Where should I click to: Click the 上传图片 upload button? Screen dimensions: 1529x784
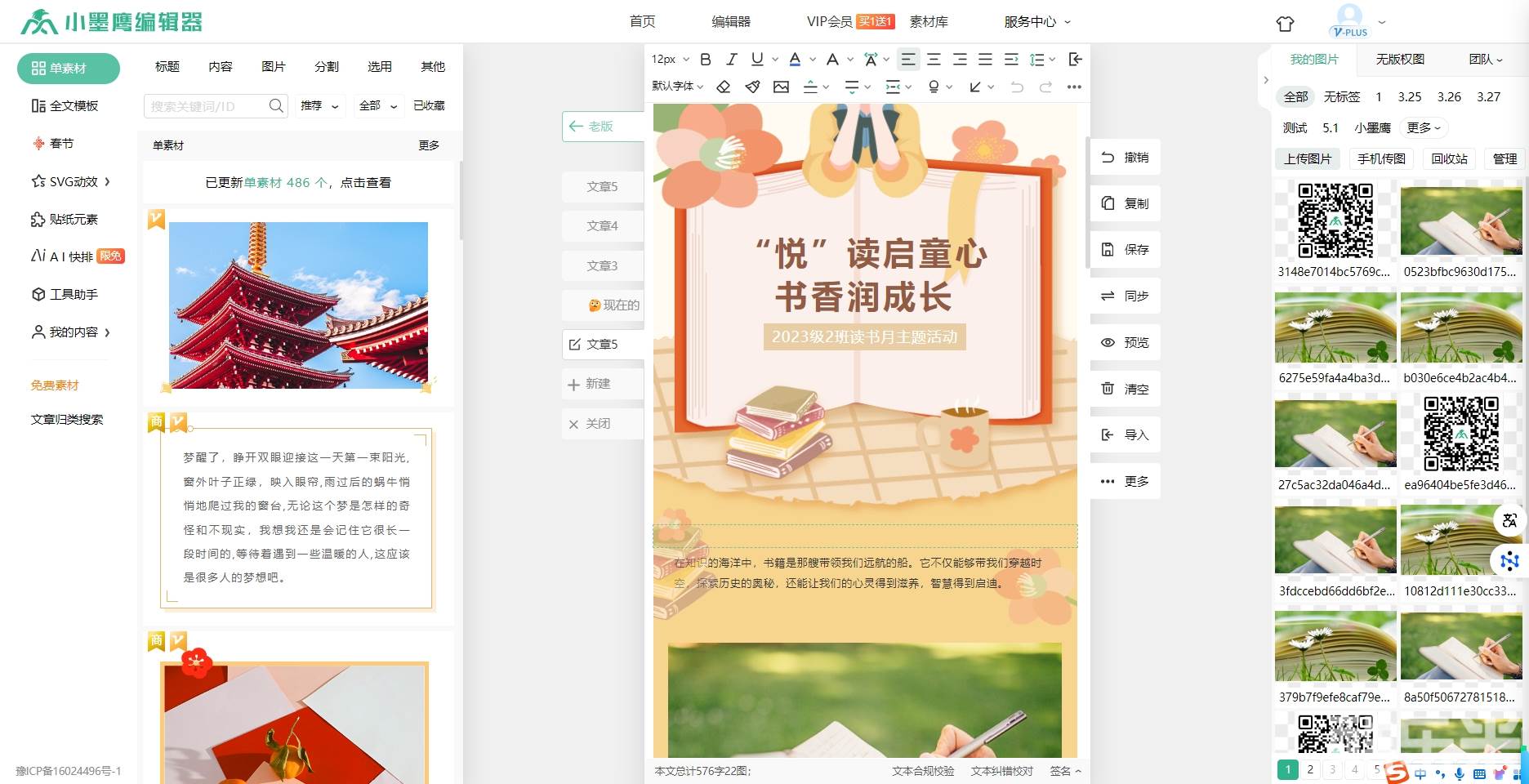click(1307, 159)
